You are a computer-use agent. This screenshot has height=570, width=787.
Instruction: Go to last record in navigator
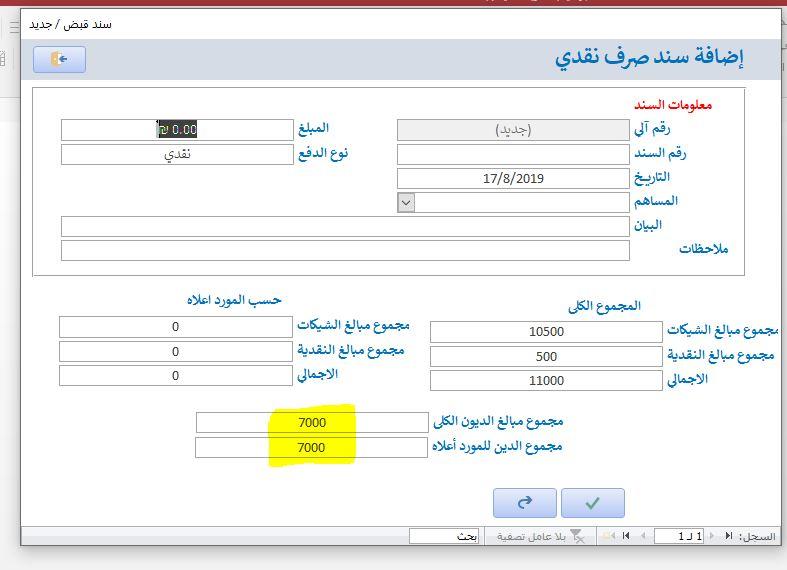click(x=626, y=537)
